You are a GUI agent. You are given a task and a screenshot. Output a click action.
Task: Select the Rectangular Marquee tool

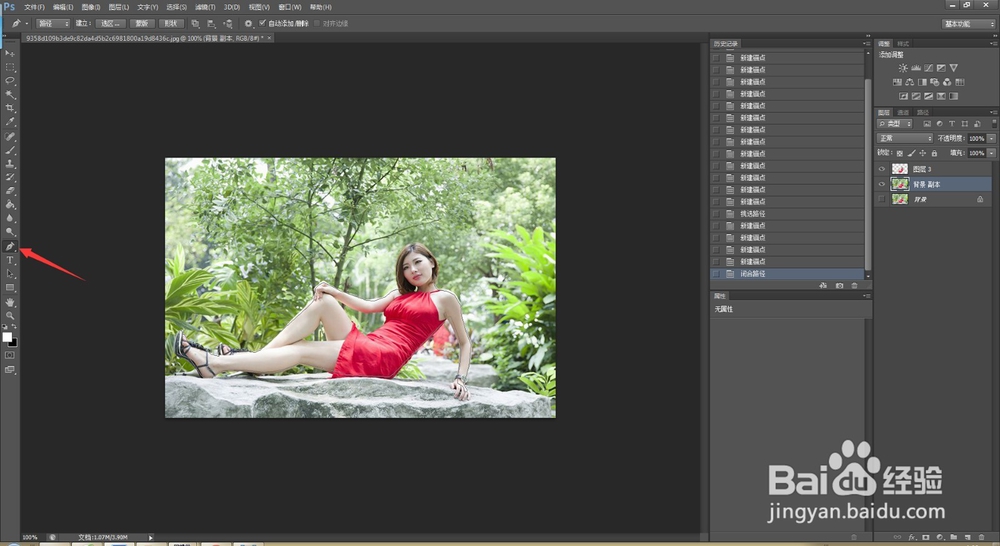click(10, 67)
